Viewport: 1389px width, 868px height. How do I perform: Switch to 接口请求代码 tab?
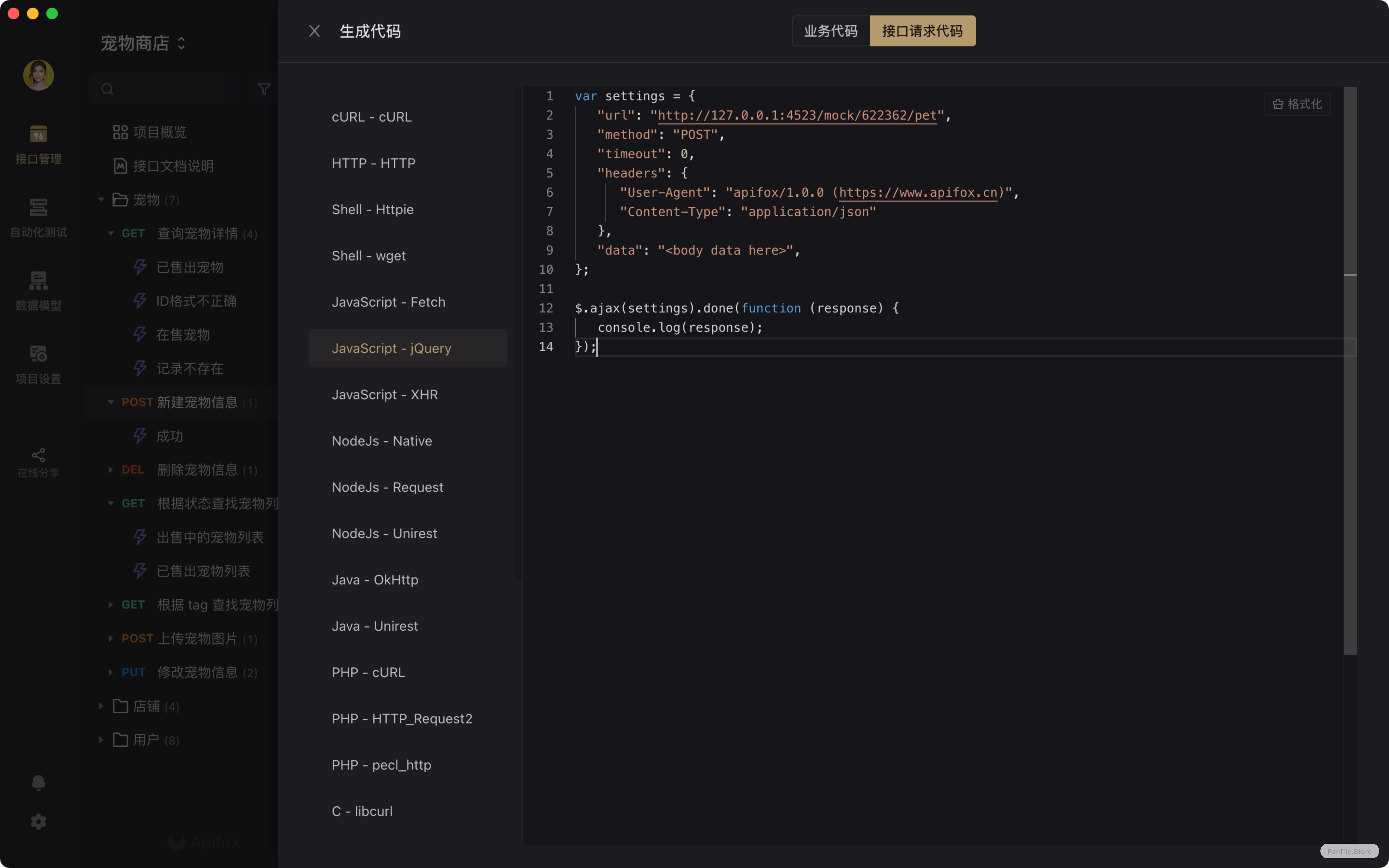tap(922, 31)
